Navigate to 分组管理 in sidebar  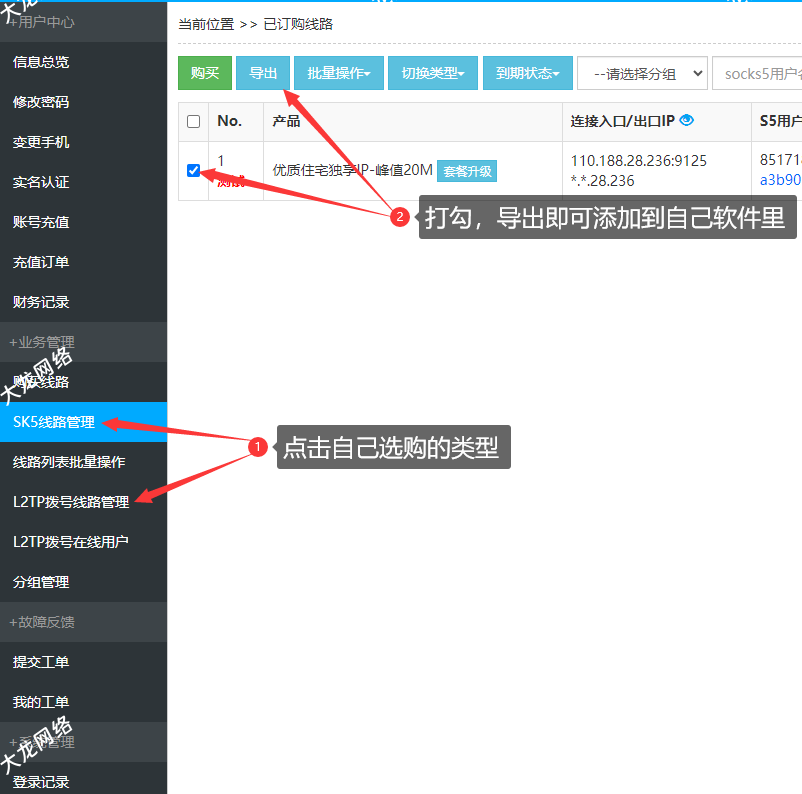(x=41, y=582)
